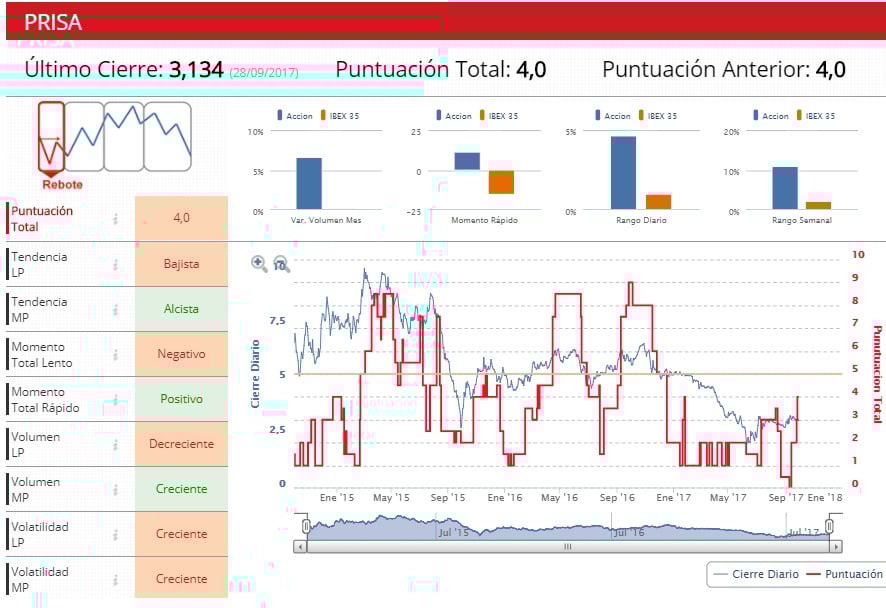The image size is (886, 608).
Task: Click the Negativo value for Momento Total Lento
Action: [x=181, y=354]
